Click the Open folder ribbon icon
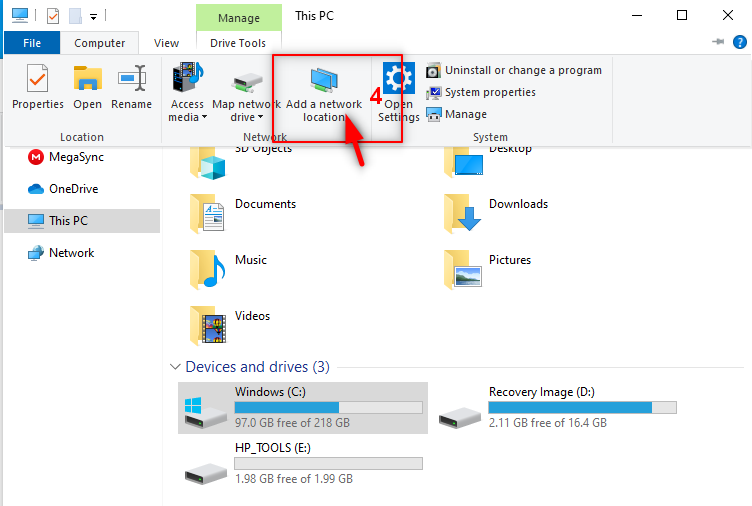The height and width of the screenshot is (506, 752). (x=87, y=78)
